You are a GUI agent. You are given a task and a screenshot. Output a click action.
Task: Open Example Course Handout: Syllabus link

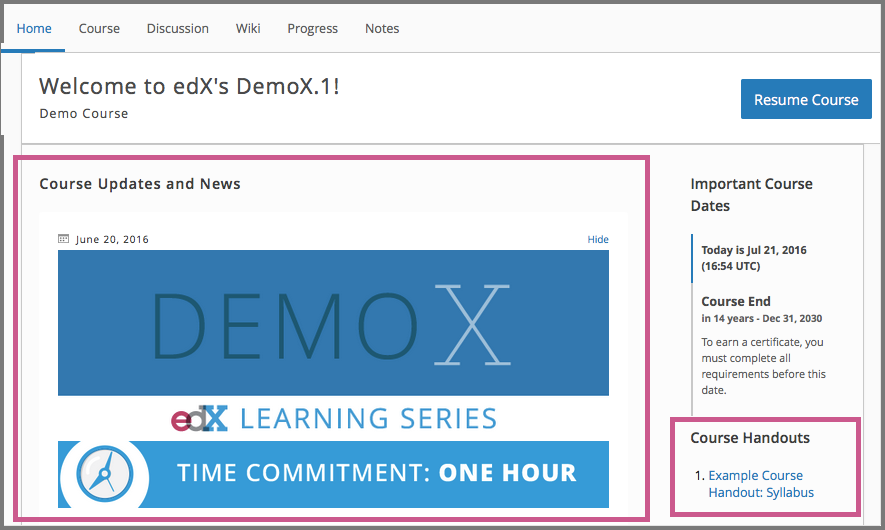point(761,484)
